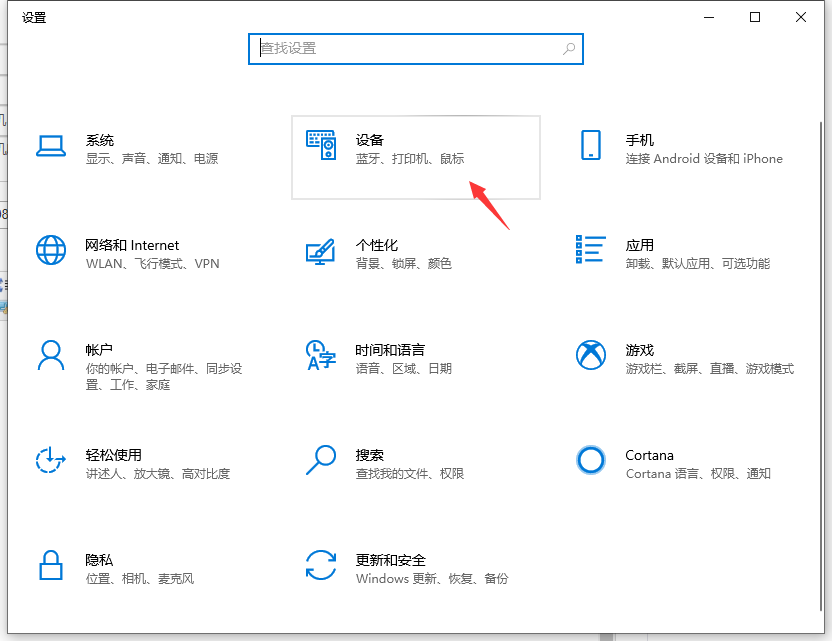Click Time & Language (时间和语言) icon
Image resolution: width=832 pixels, height=641 pixels.
[321, 355]
